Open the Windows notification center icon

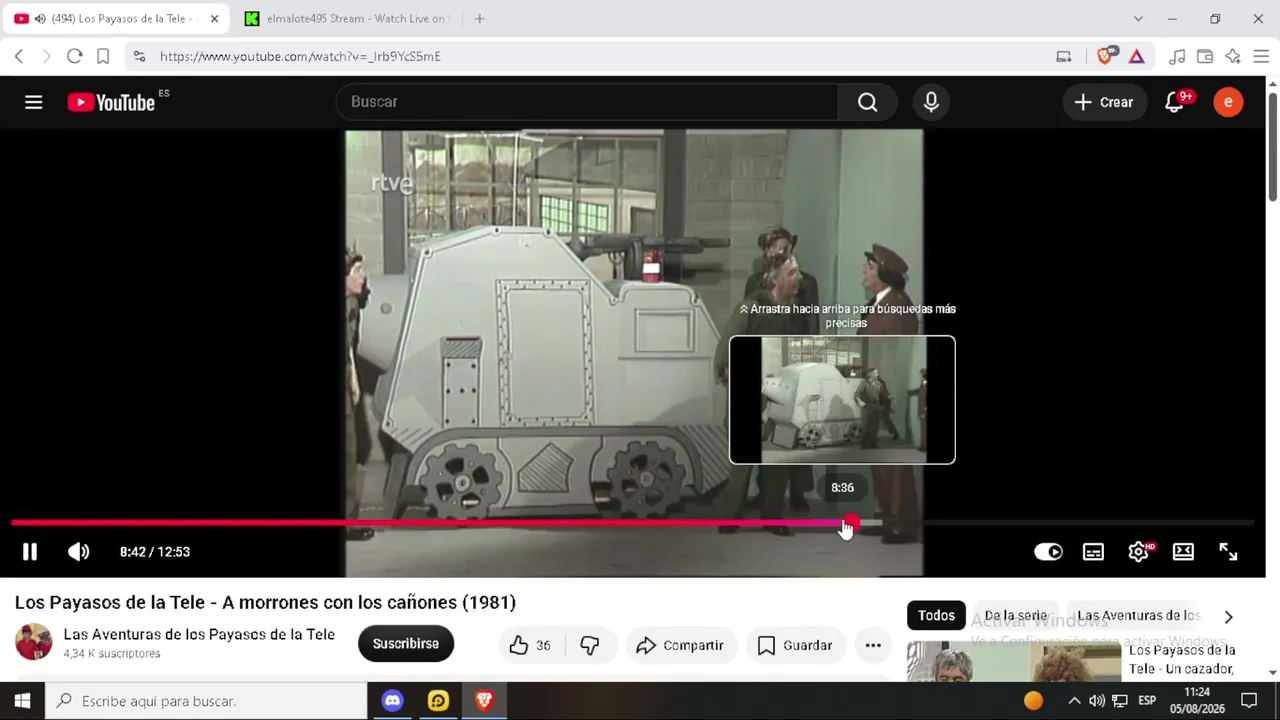[x=1249, y=701]
